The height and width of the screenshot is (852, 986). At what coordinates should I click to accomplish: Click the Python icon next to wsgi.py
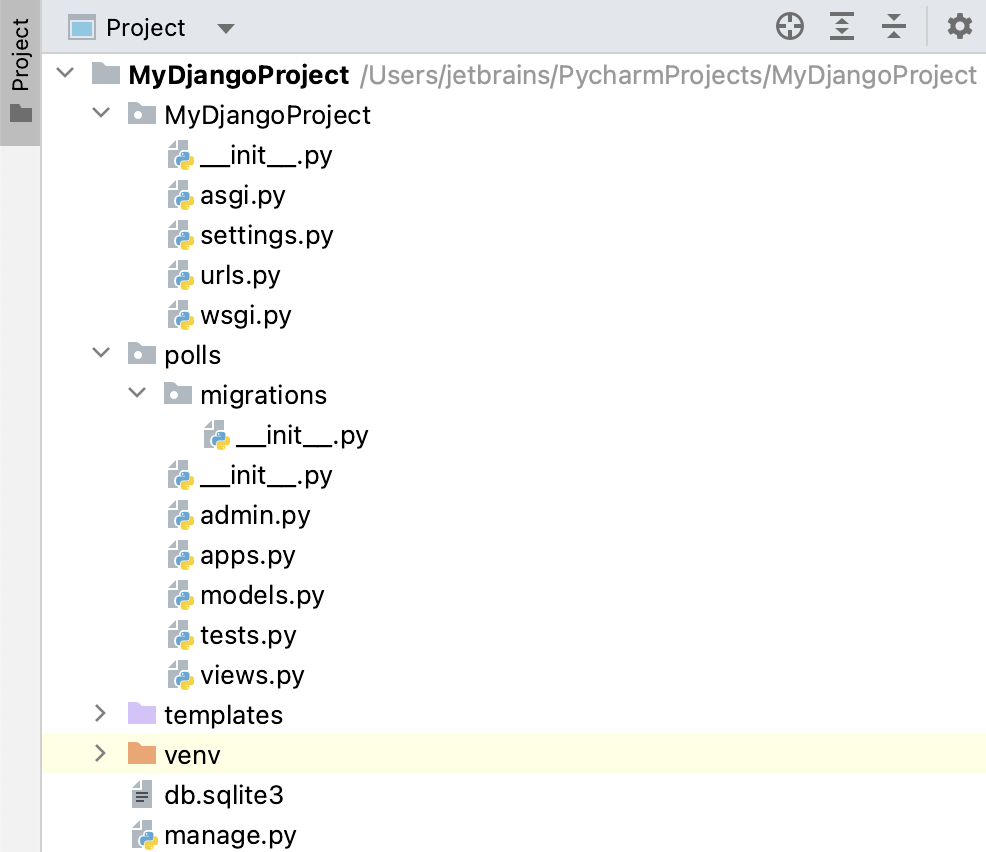(x=181, y=315)
